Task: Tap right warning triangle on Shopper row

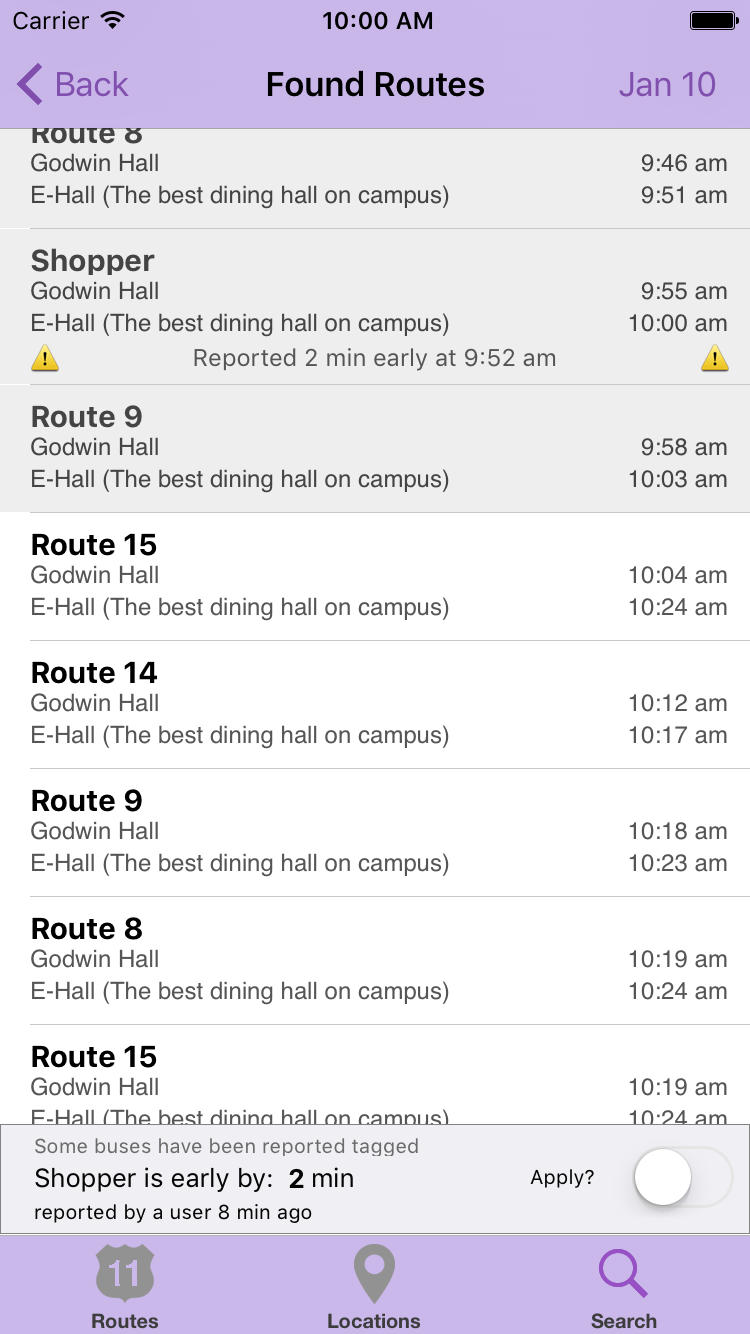Action: click(x=714, y=358)
